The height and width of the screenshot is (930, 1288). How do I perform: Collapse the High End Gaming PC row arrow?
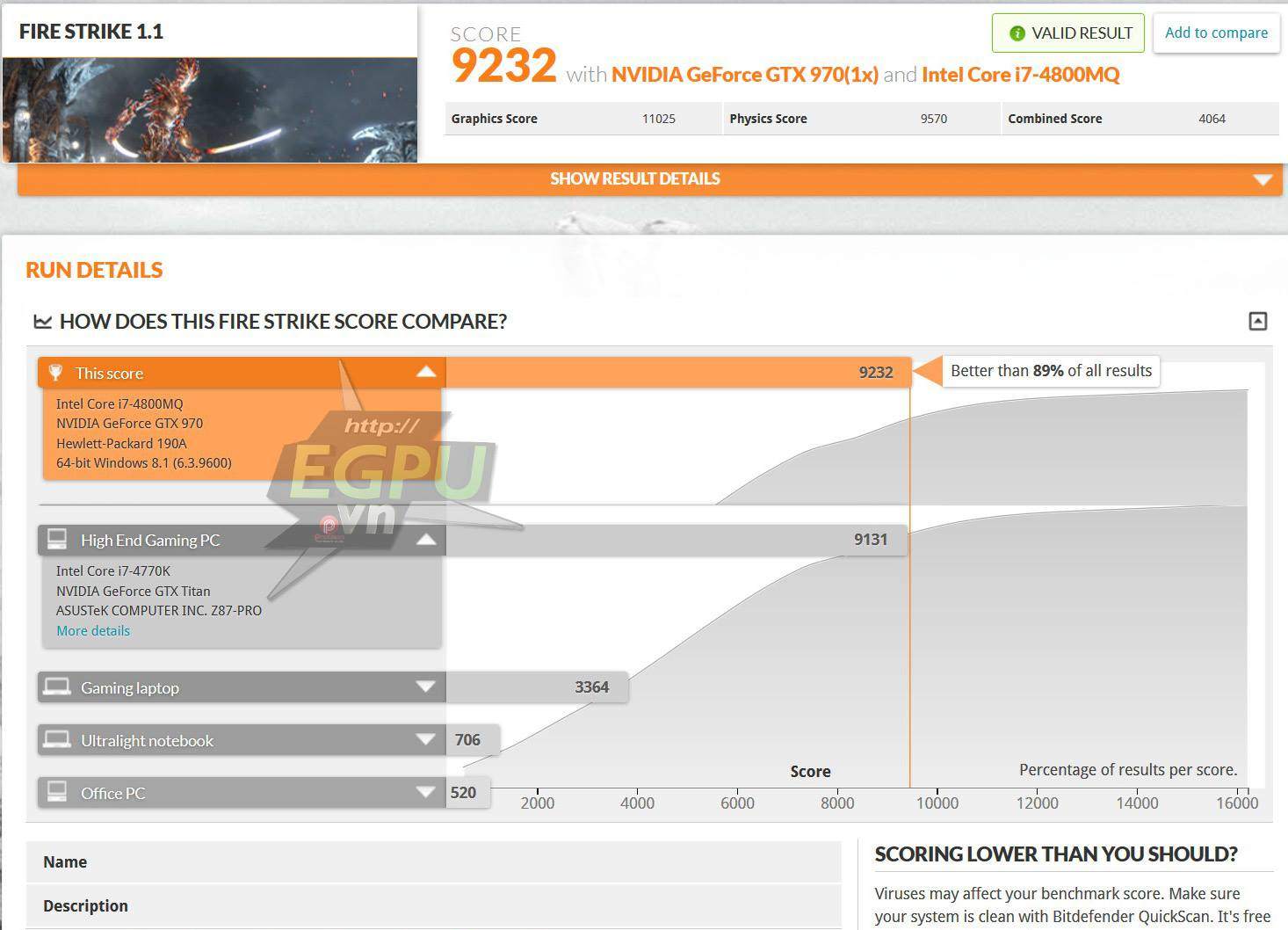click(x=426, y=539)
